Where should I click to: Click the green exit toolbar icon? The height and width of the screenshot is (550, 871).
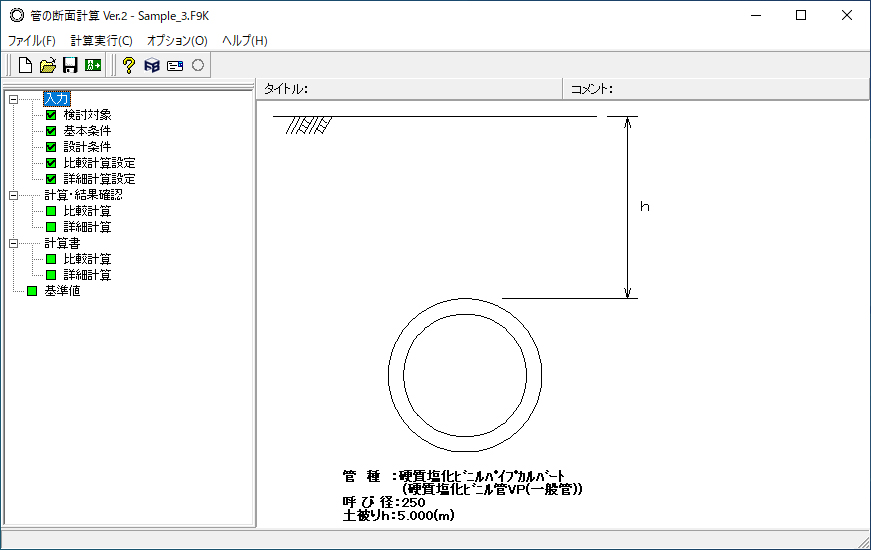coord(93,66)
